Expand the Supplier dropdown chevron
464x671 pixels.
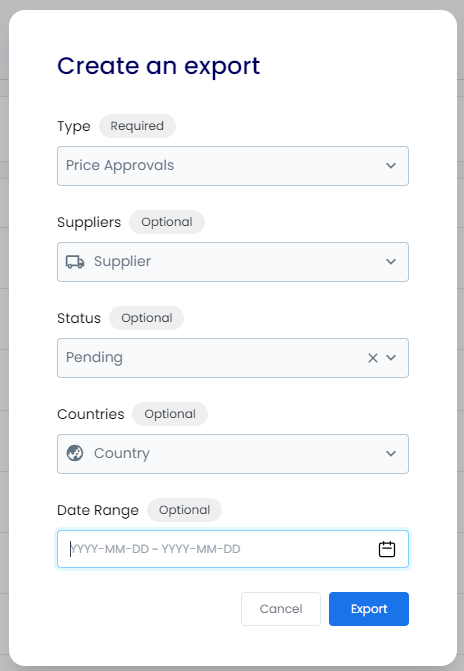[391, 261]
